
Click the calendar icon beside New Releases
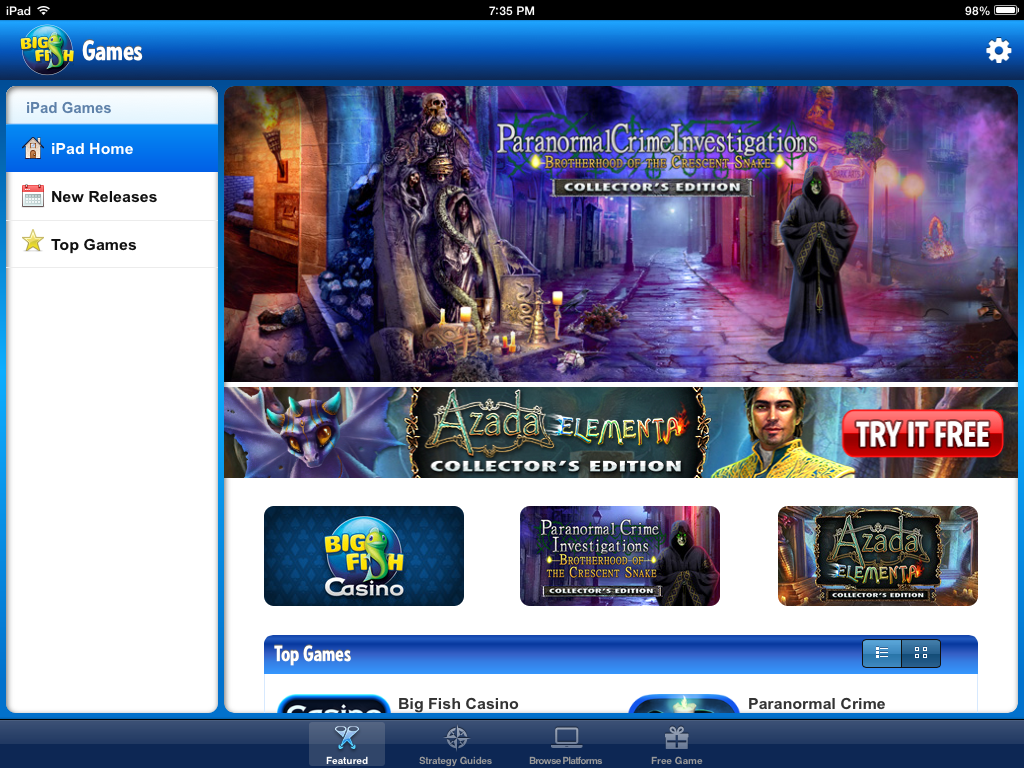[x=33, y=196]
